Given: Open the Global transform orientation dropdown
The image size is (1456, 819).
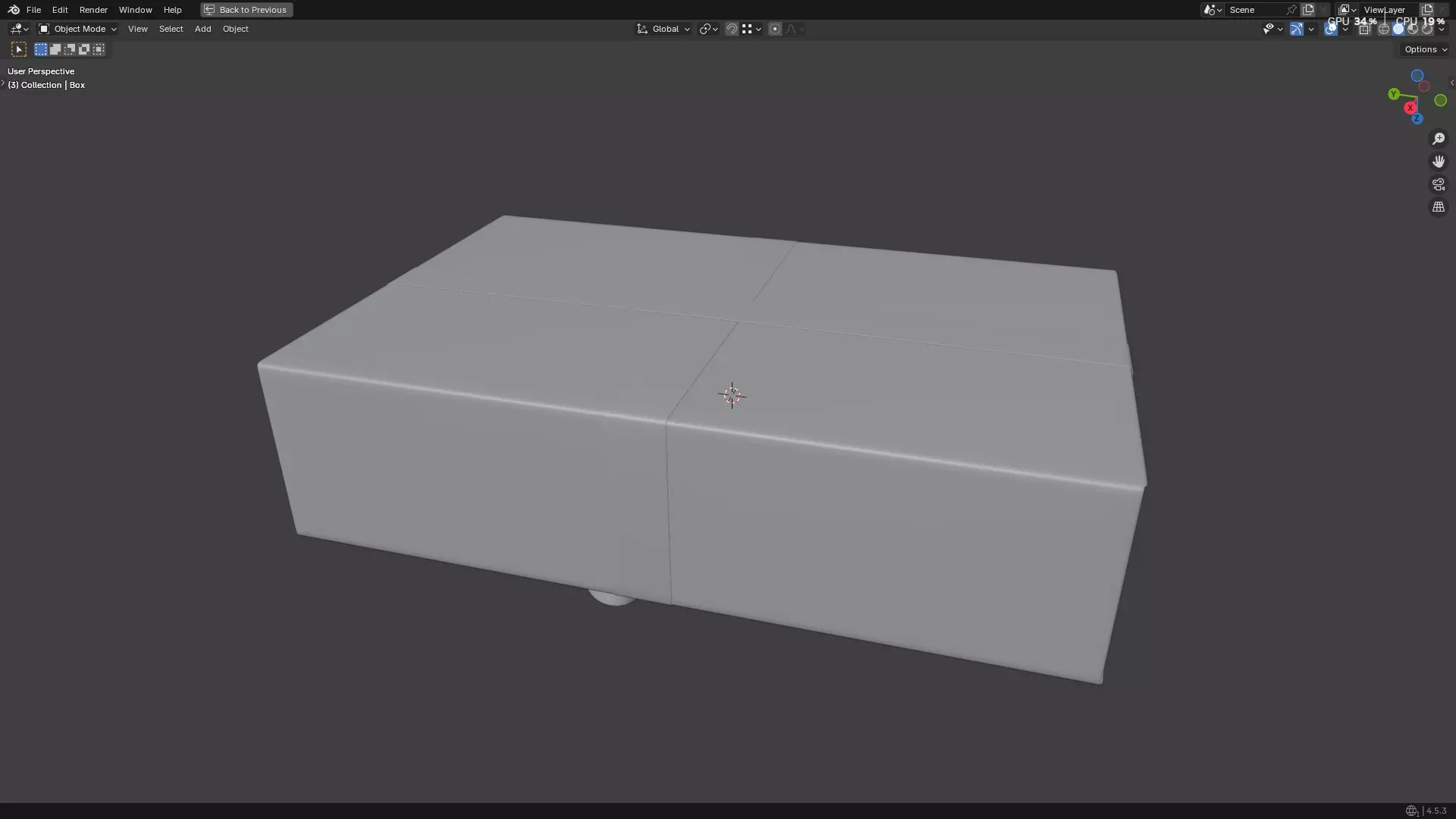Looking at the screenshot, I should (664, 29).
